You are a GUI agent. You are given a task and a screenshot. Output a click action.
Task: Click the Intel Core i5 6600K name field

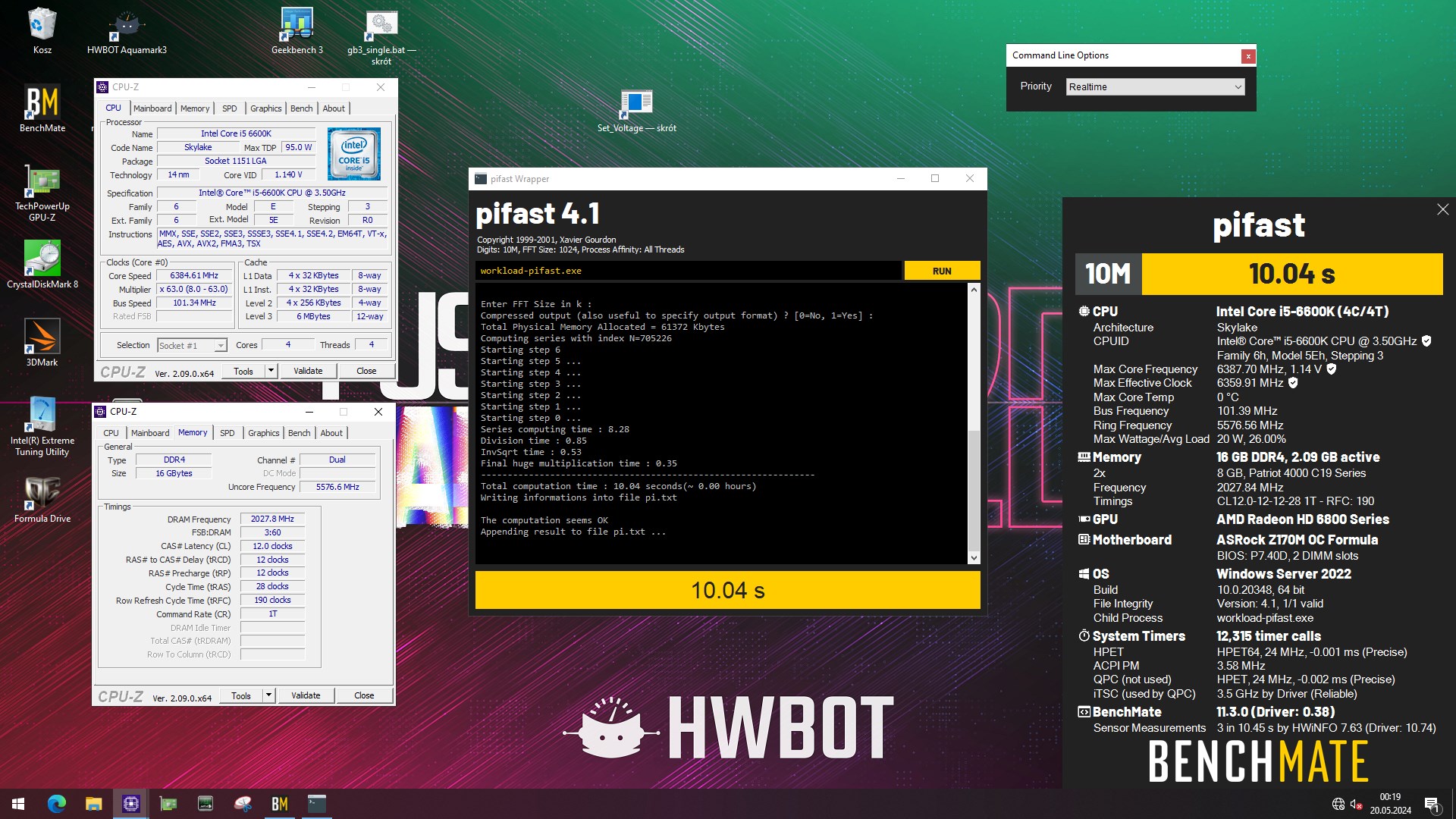click(x=236, y=133)
